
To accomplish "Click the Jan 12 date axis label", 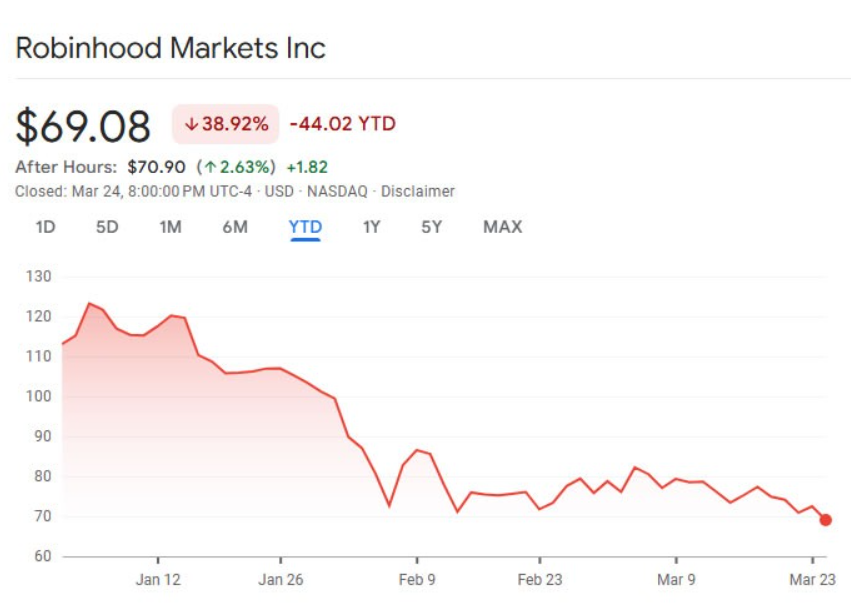I will [x=158, y=579].
